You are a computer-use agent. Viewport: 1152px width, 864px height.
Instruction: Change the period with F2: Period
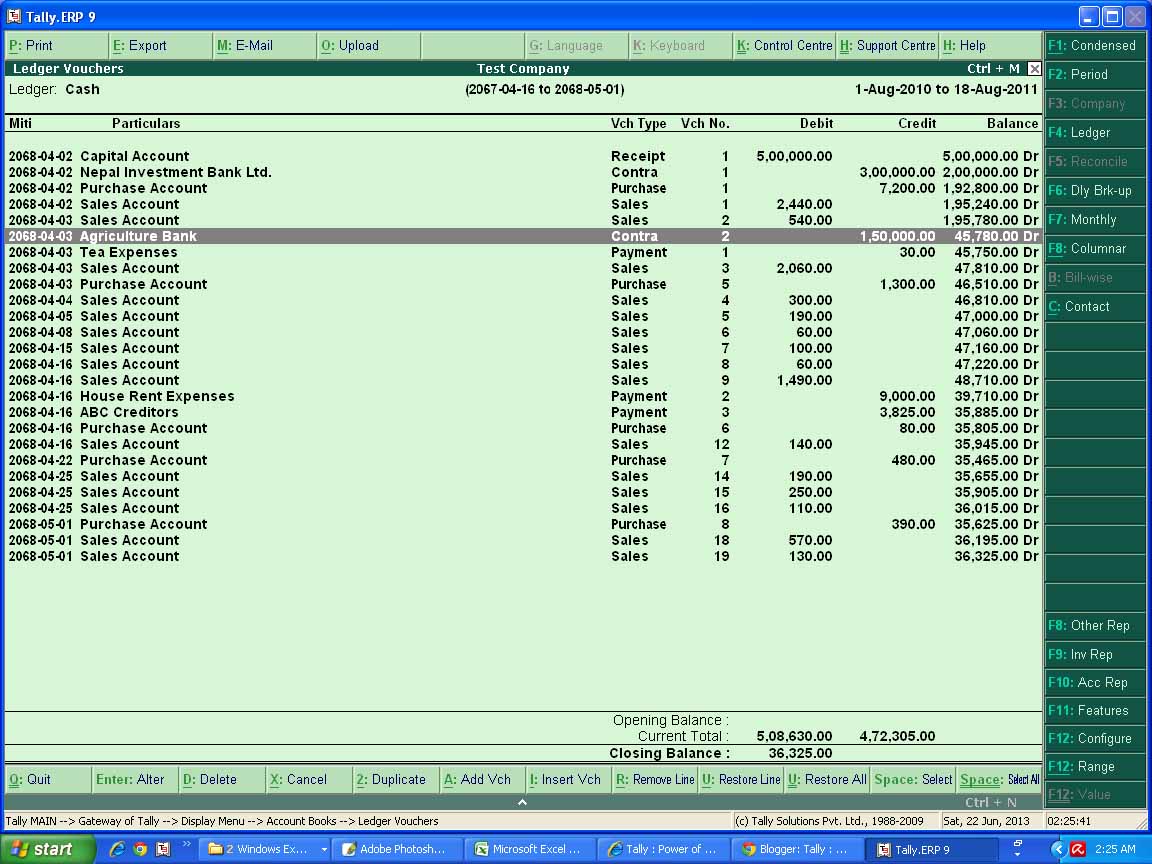(x=1095, y=74)
